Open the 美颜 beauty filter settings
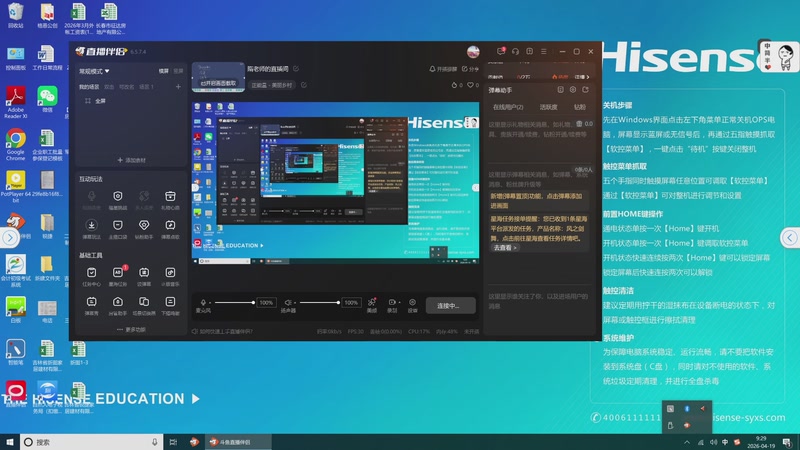The image size is (800, 450). pyautogui.click(x=372, y=305)
